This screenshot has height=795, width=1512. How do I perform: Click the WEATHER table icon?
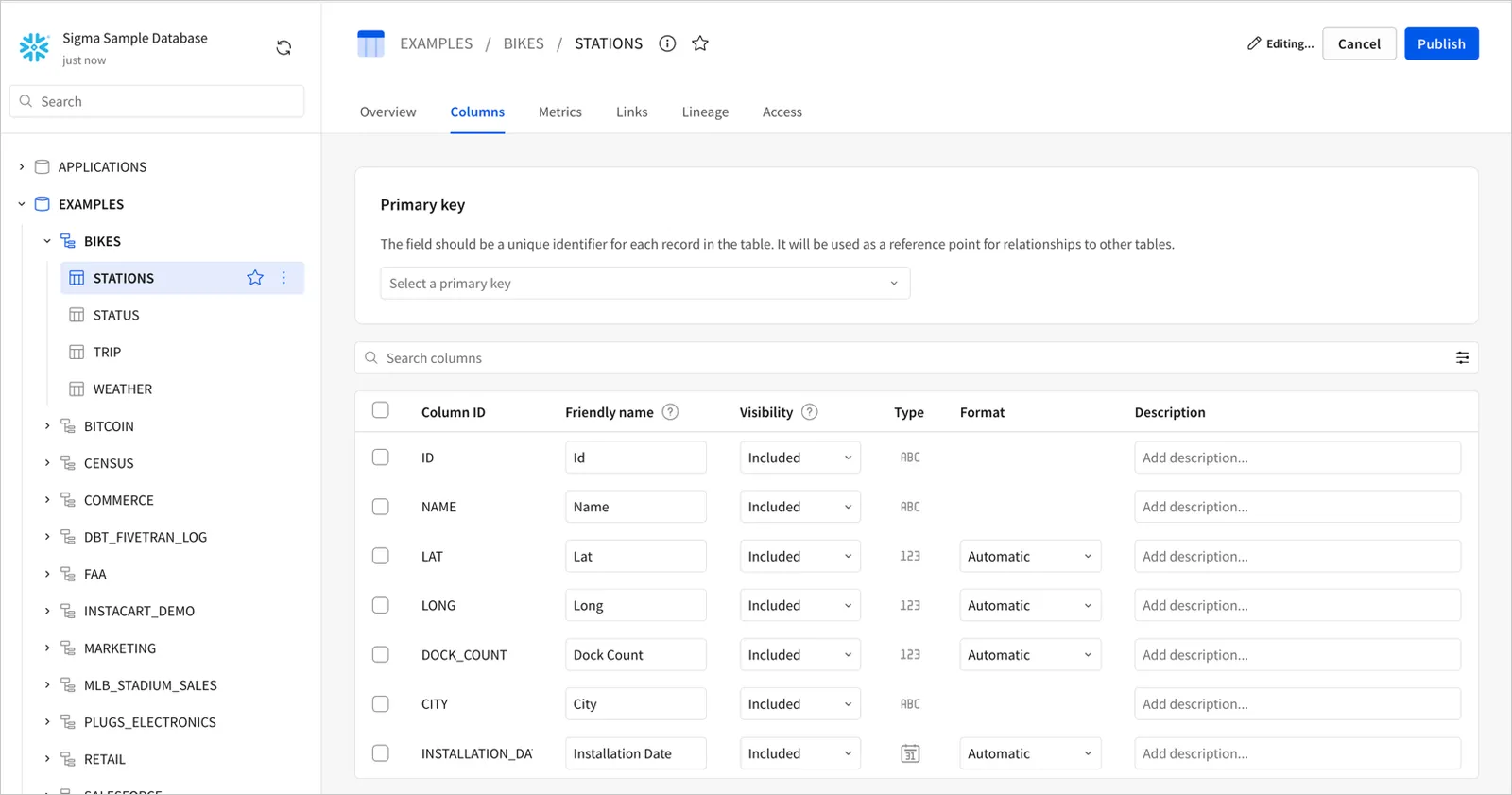pos(77,389)
